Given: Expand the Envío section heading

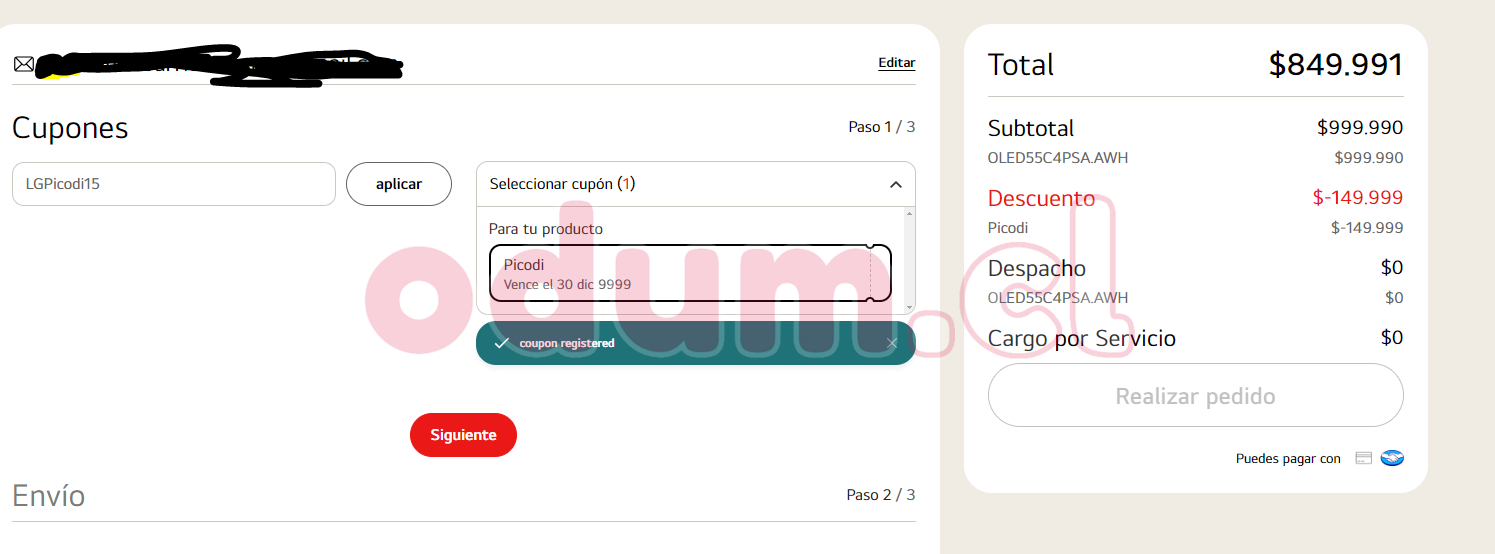Looking at the screenshot, I should [49, 496].
